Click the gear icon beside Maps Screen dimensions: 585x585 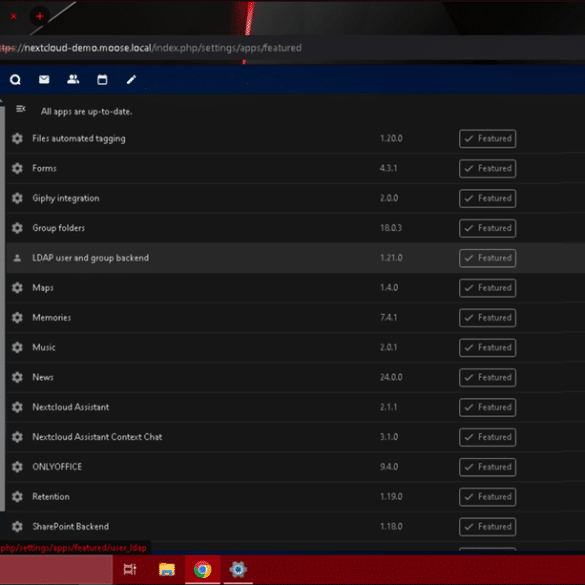tap(17, 288)
